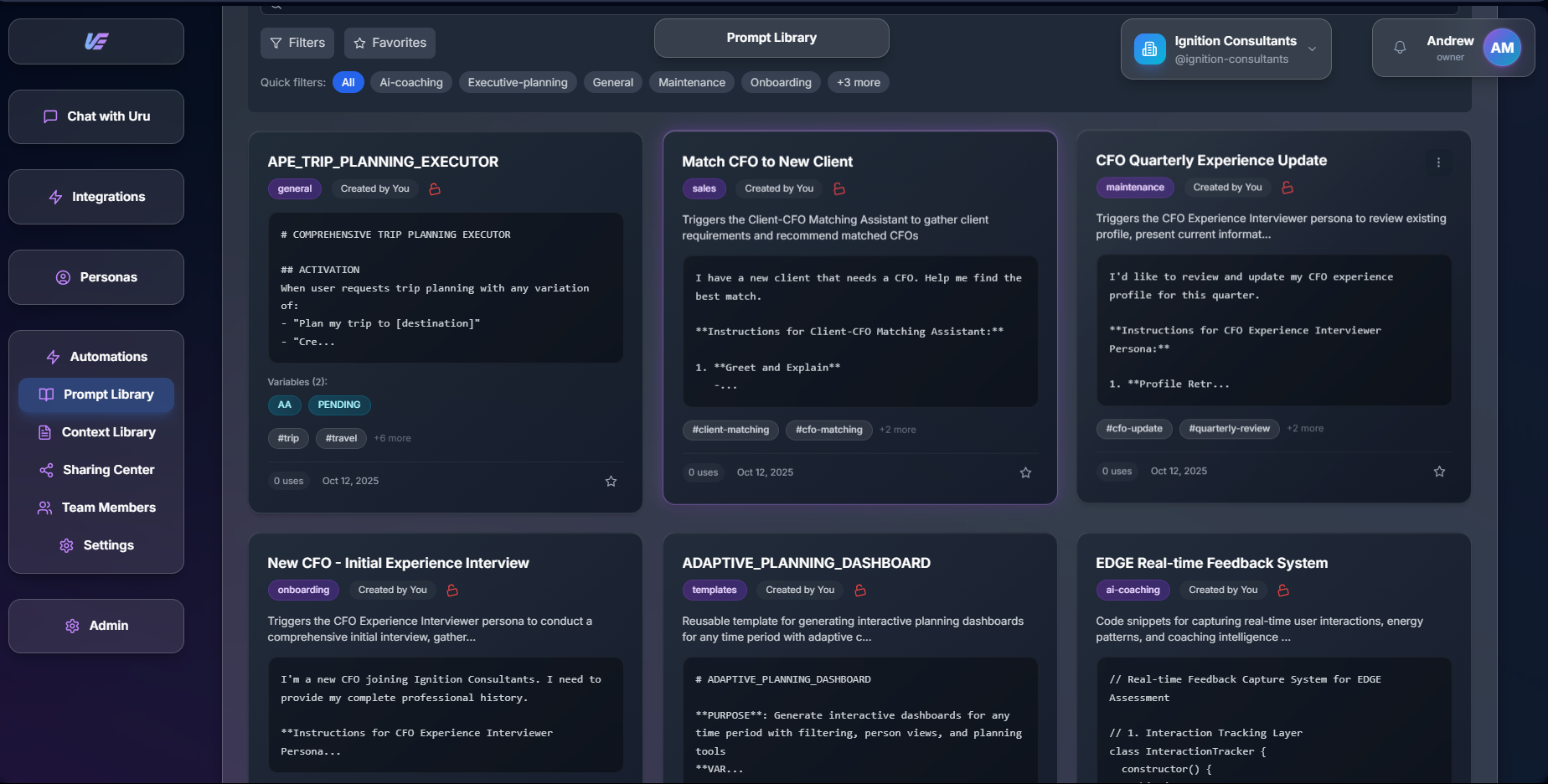Click Ignition Consultants organization icon

[1149, 49]
